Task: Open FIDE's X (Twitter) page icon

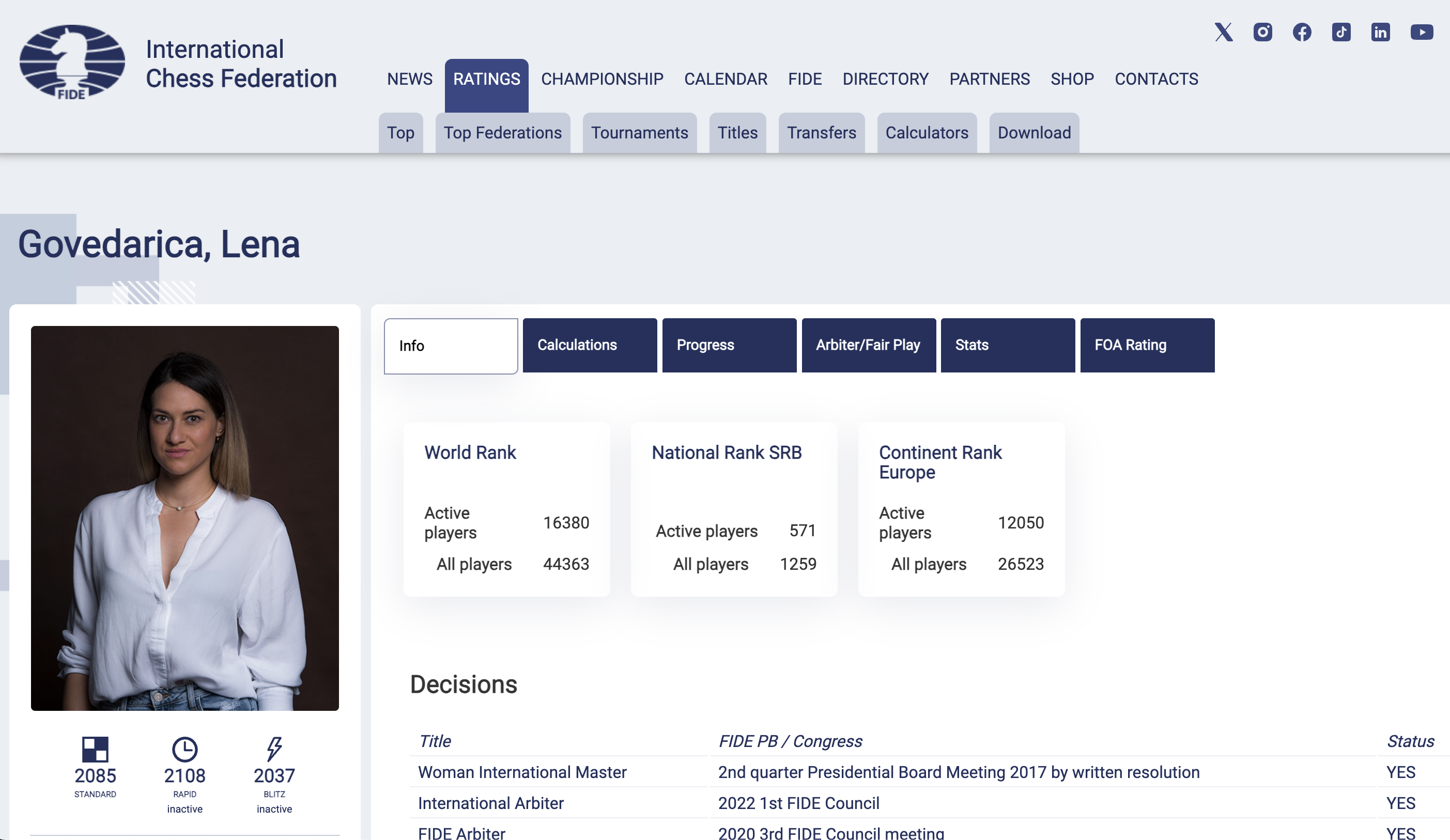Action: [x=1223, y=32]
